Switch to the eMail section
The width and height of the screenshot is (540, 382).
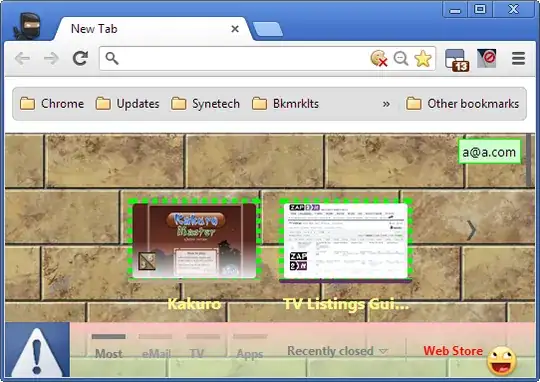pos(156,348)
